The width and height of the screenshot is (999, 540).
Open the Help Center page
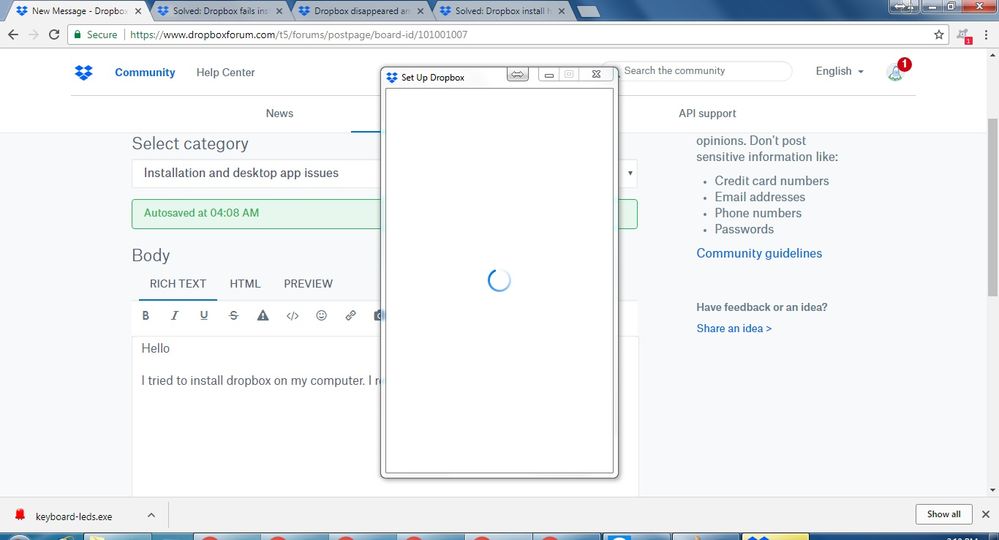click(x=225, y=73)
